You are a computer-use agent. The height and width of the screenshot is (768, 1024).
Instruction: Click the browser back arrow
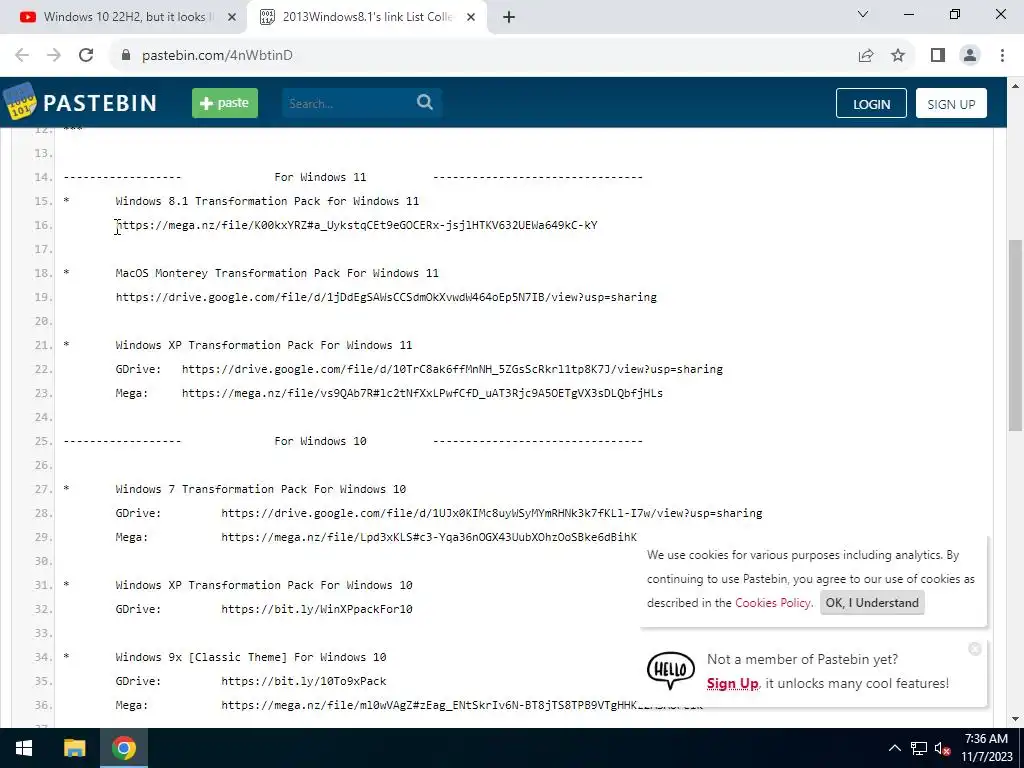22,56
